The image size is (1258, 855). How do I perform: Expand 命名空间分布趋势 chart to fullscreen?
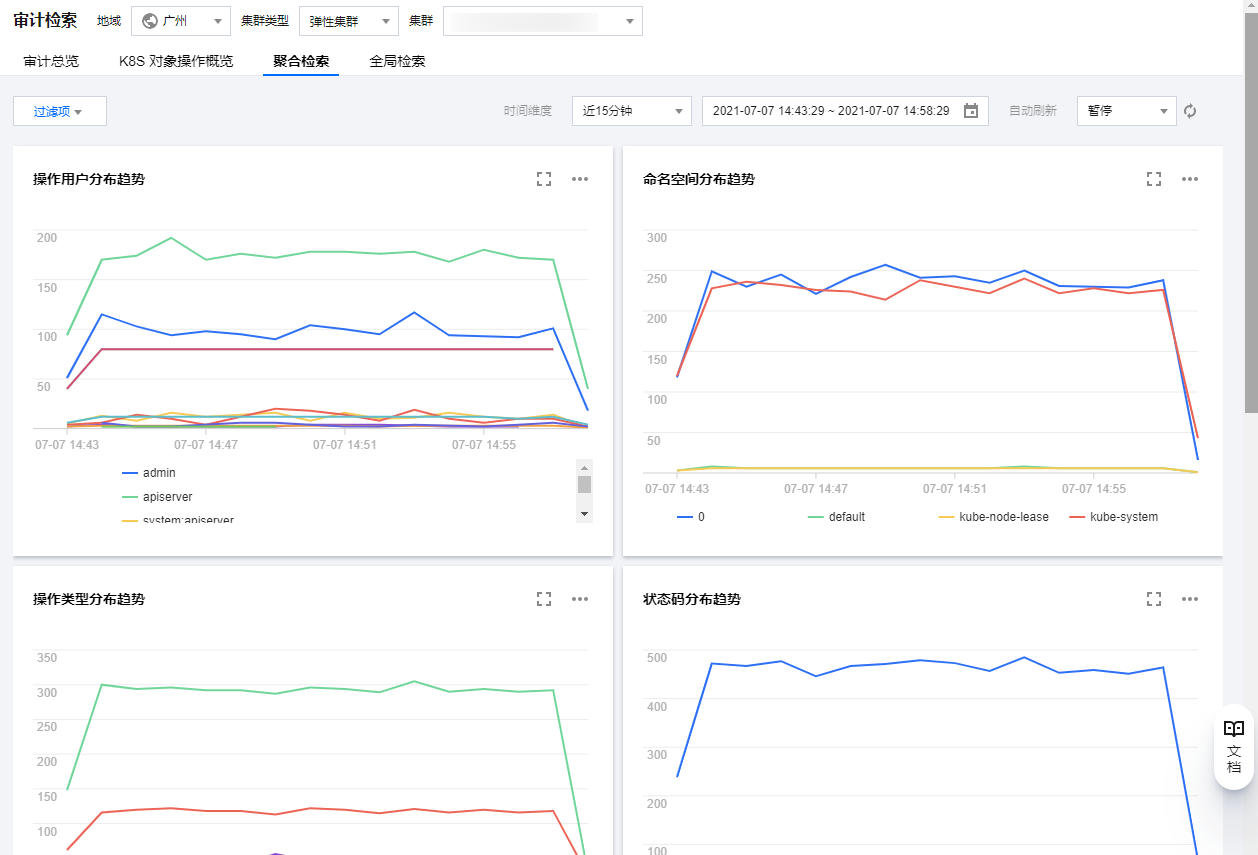pyautogui.click(x=1154, y=179)
